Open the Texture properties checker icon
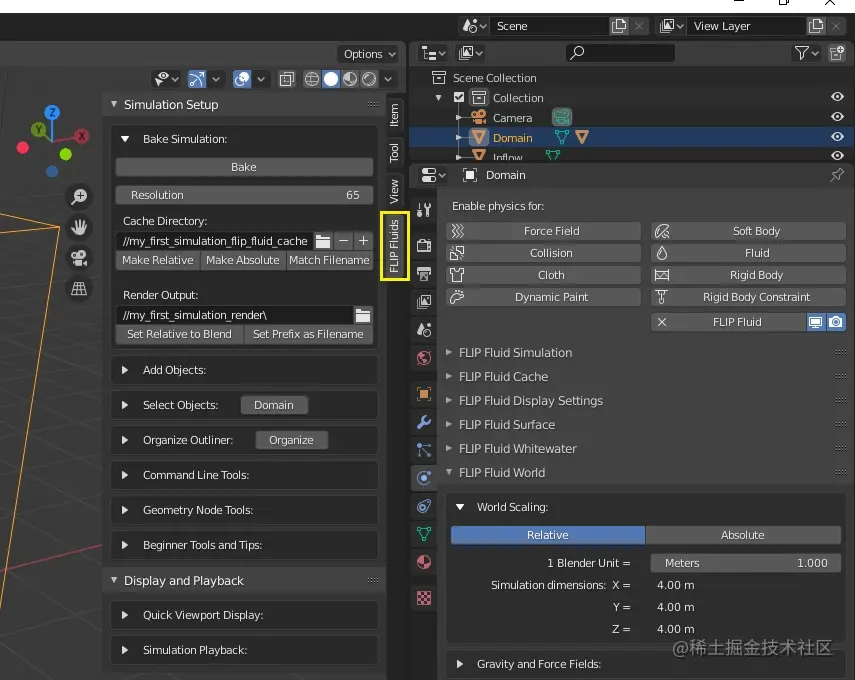 [x=424, y=598]
